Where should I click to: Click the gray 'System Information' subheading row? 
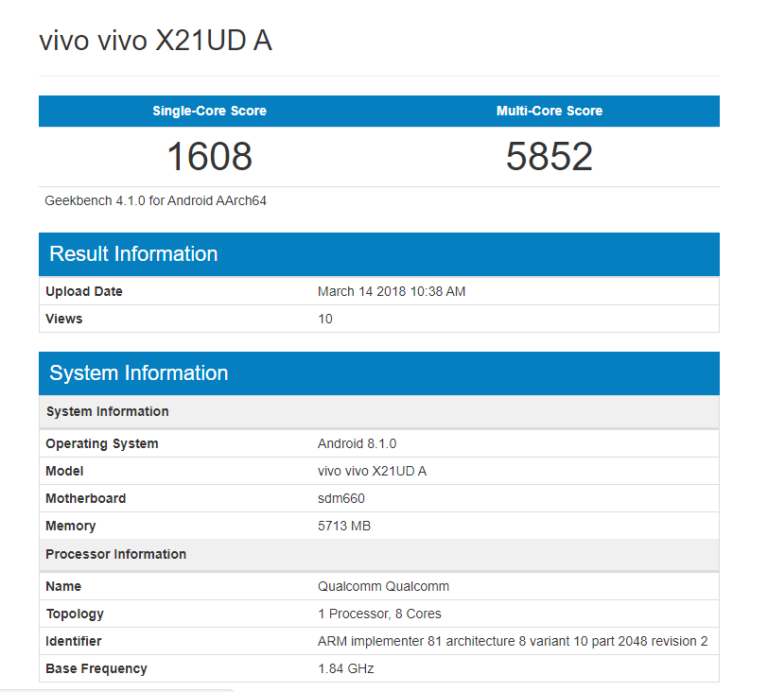(379, 411)
